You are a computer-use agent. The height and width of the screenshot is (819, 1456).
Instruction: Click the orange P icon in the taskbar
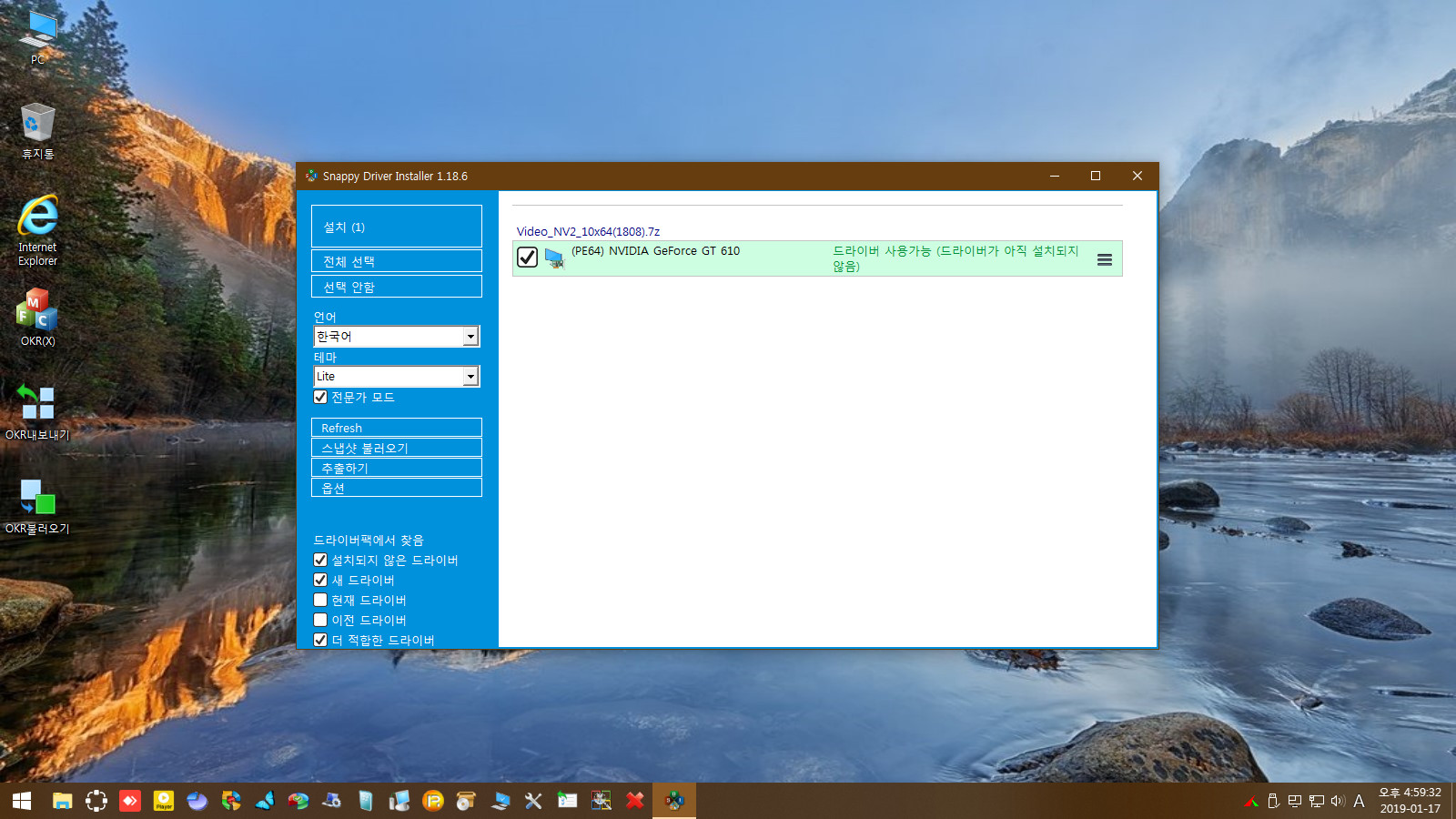click(x=433, y=801)
